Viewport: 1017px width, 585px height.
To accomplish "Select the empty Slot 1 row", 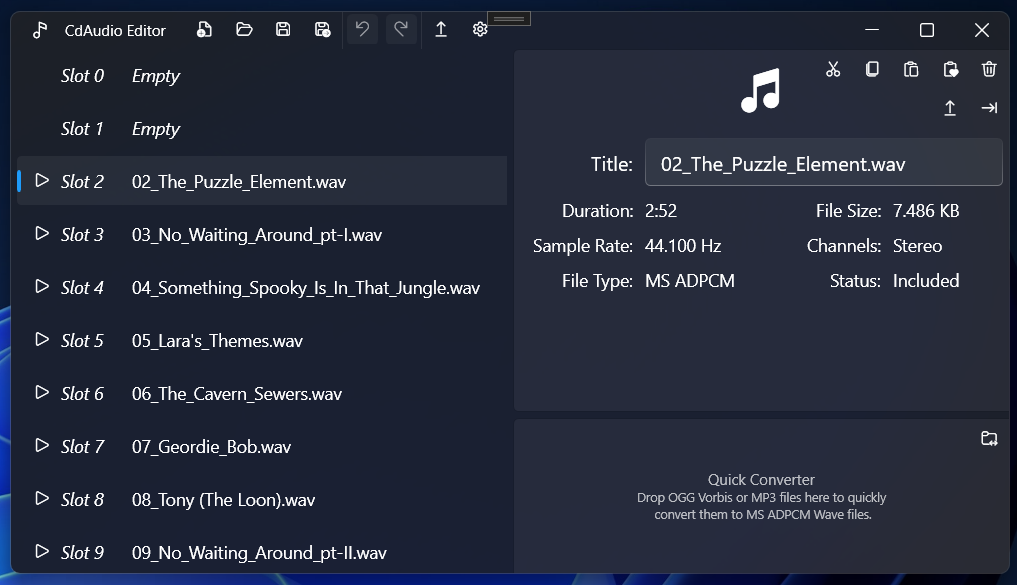I will (262, 128).
